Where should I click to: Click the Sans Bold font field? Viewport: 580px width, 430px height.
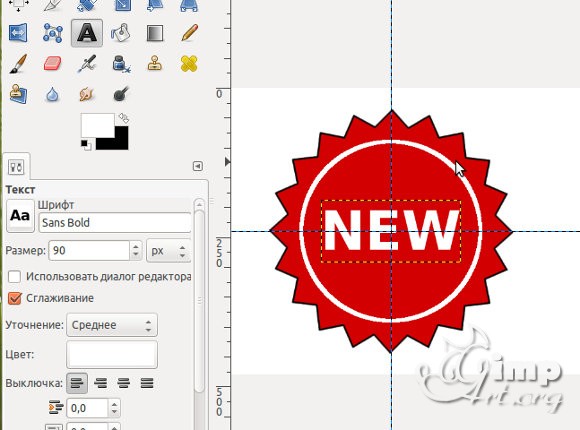coord(115,223)
